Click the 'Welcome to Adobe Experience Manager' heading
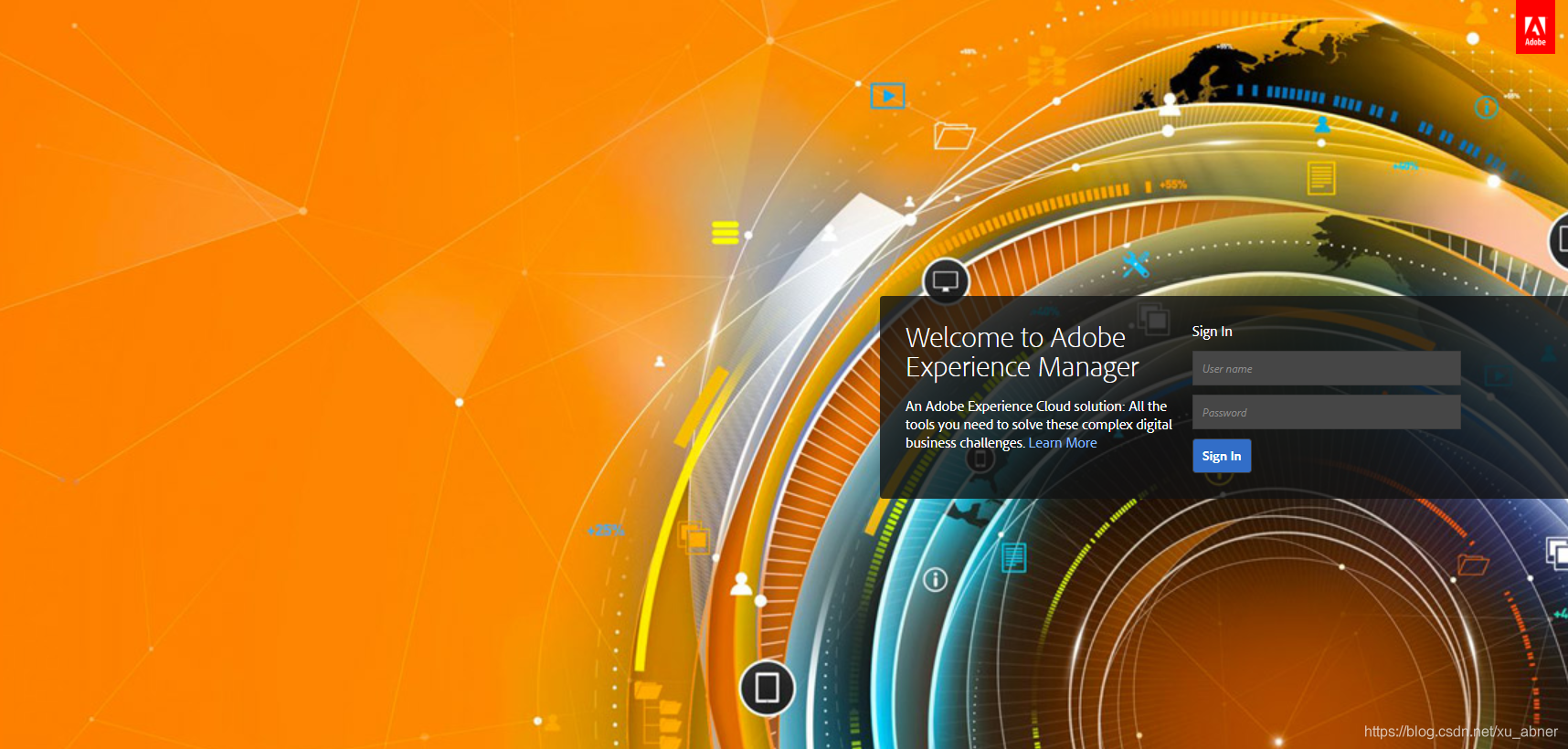The width and height of the screenshot is (1568, 749). pos(1022,353)
